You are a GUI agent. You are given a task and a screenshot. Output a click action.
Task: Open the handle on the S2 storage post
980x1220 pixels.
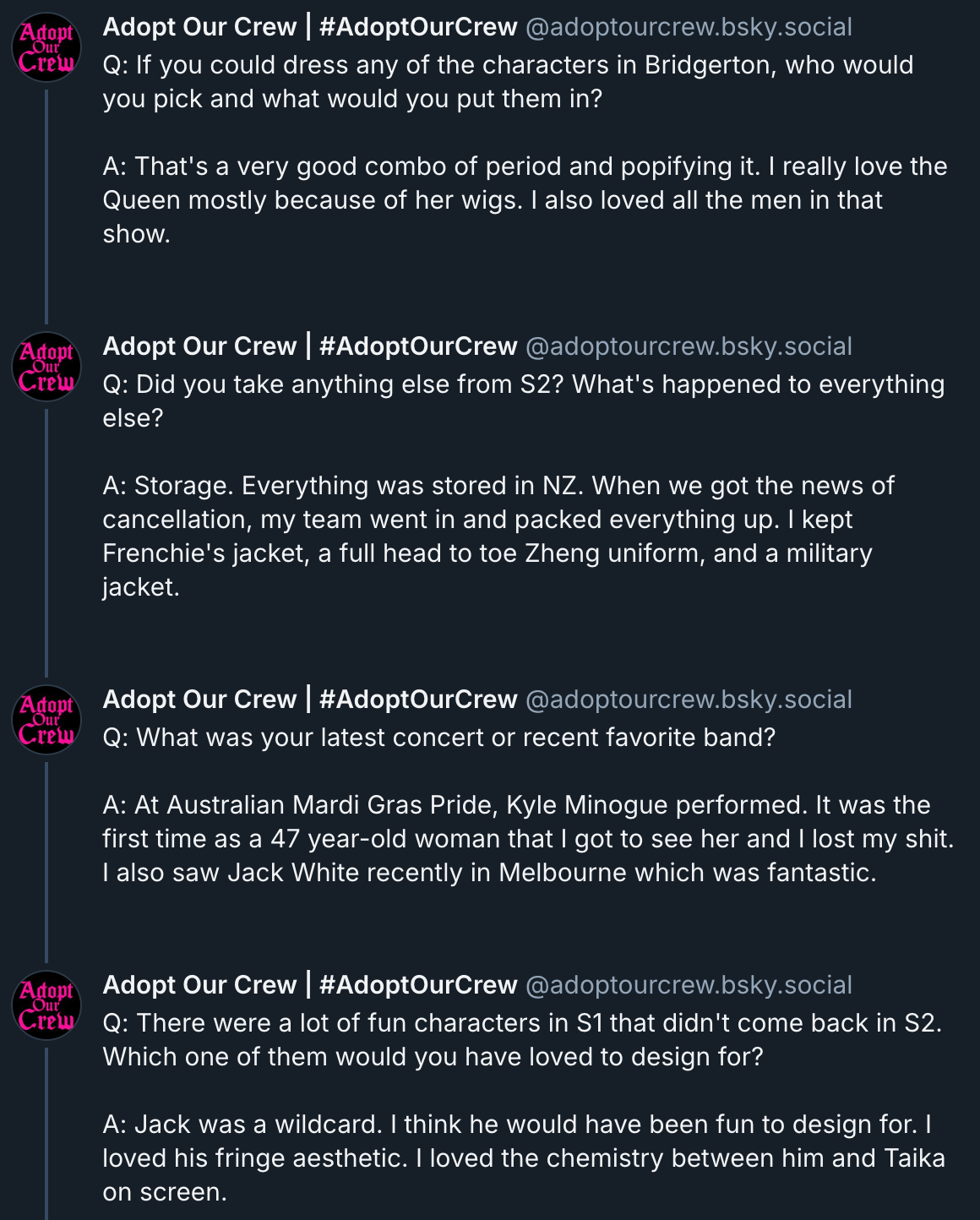point(689,346)
